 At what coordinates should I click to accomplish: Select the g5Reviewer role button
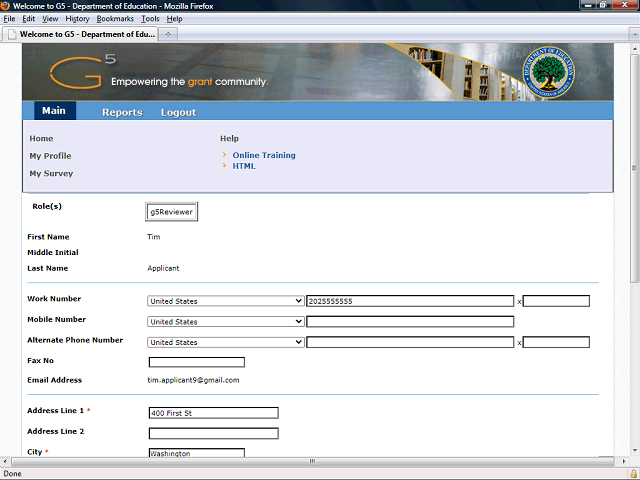pyautogui.click(x=172, y=212)
